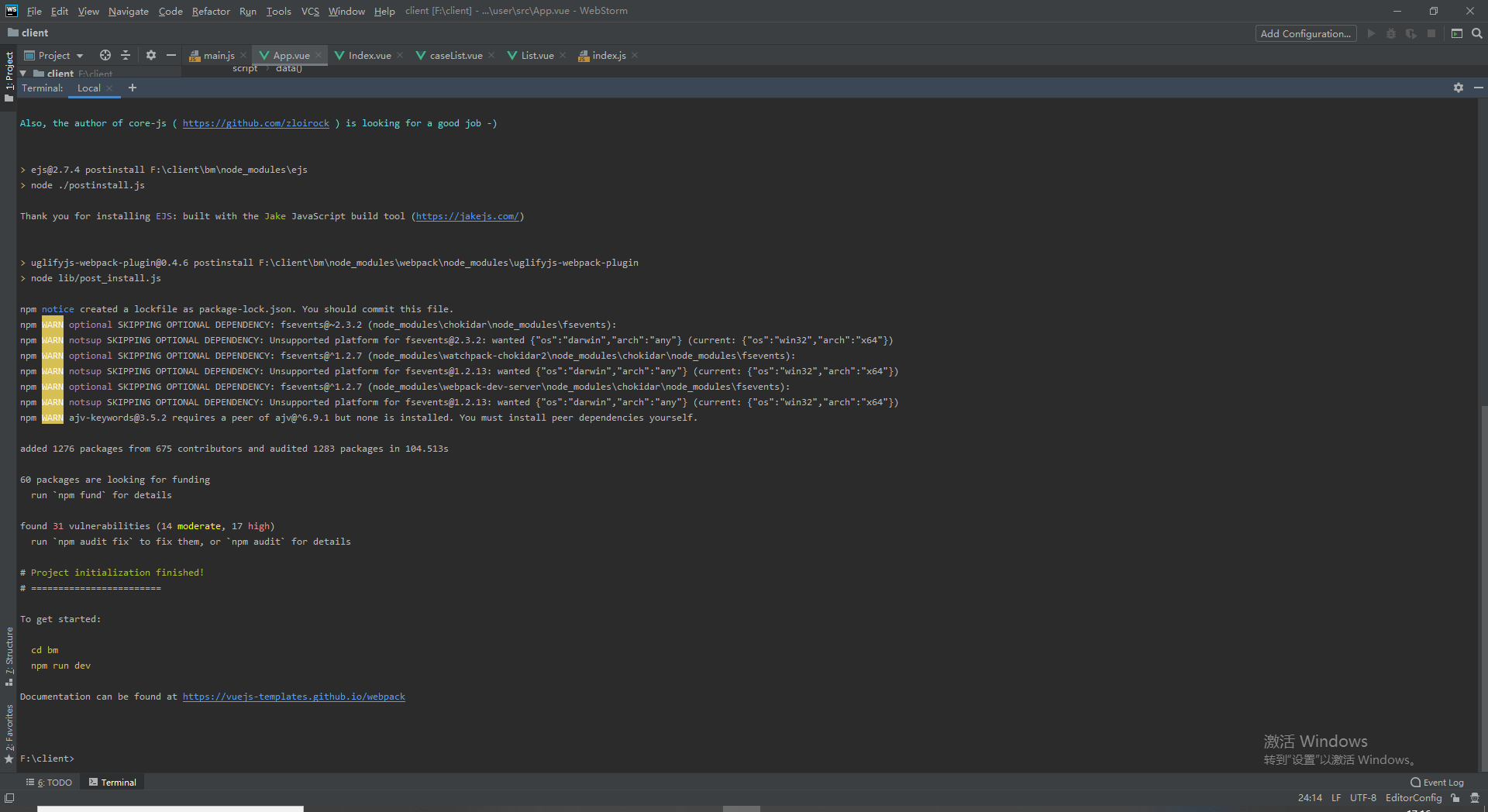Close the List.vue tab

pos(563,55)
